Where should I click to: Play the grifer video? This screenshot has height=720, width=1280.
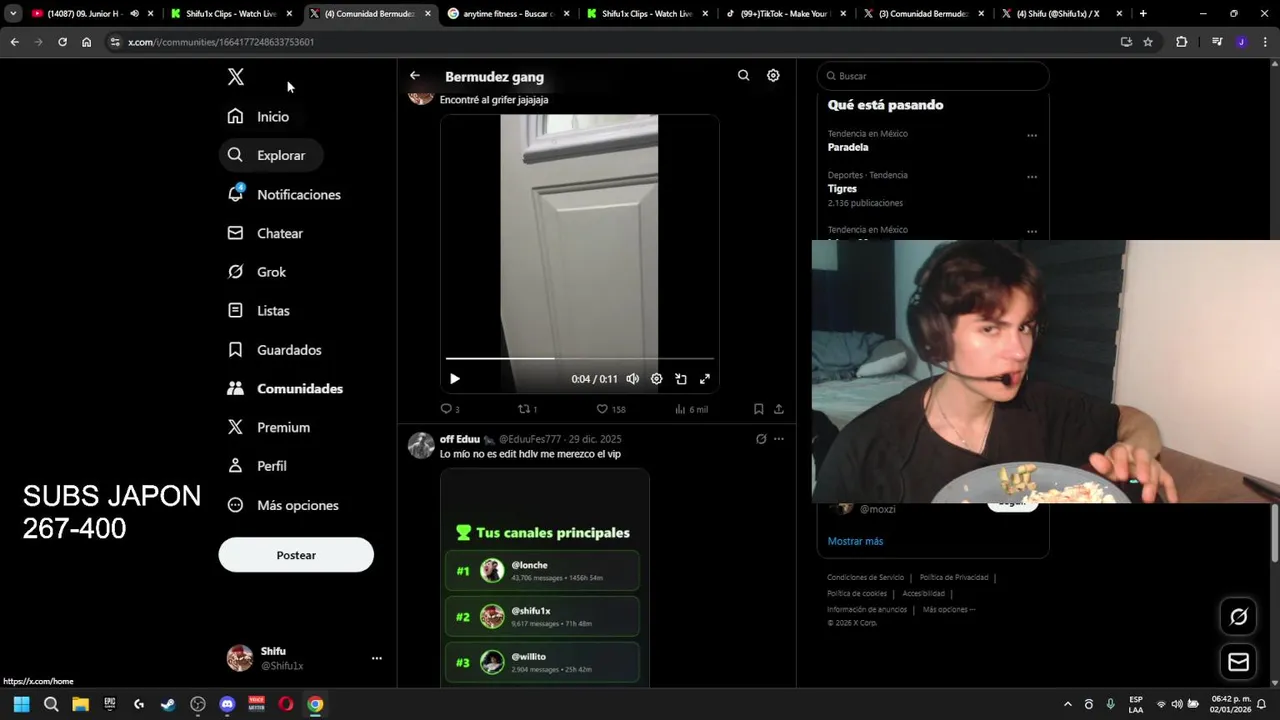tap(455, 379)
